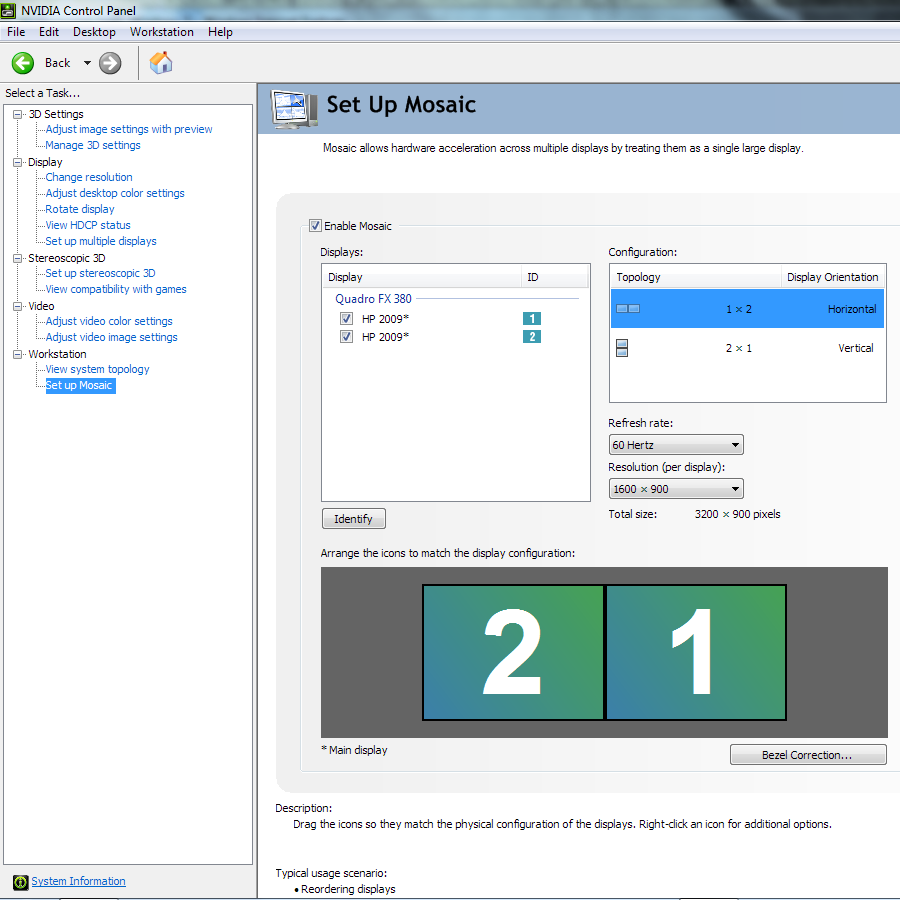Open Set up multiple displays
Viewport: 900px width, 900px height.
[x=101, y=242]
